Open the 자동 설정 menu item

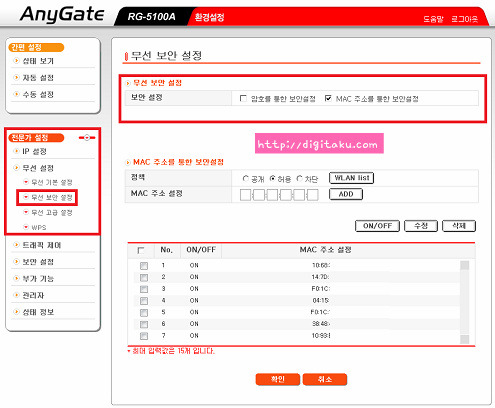[x=38, y=78]
